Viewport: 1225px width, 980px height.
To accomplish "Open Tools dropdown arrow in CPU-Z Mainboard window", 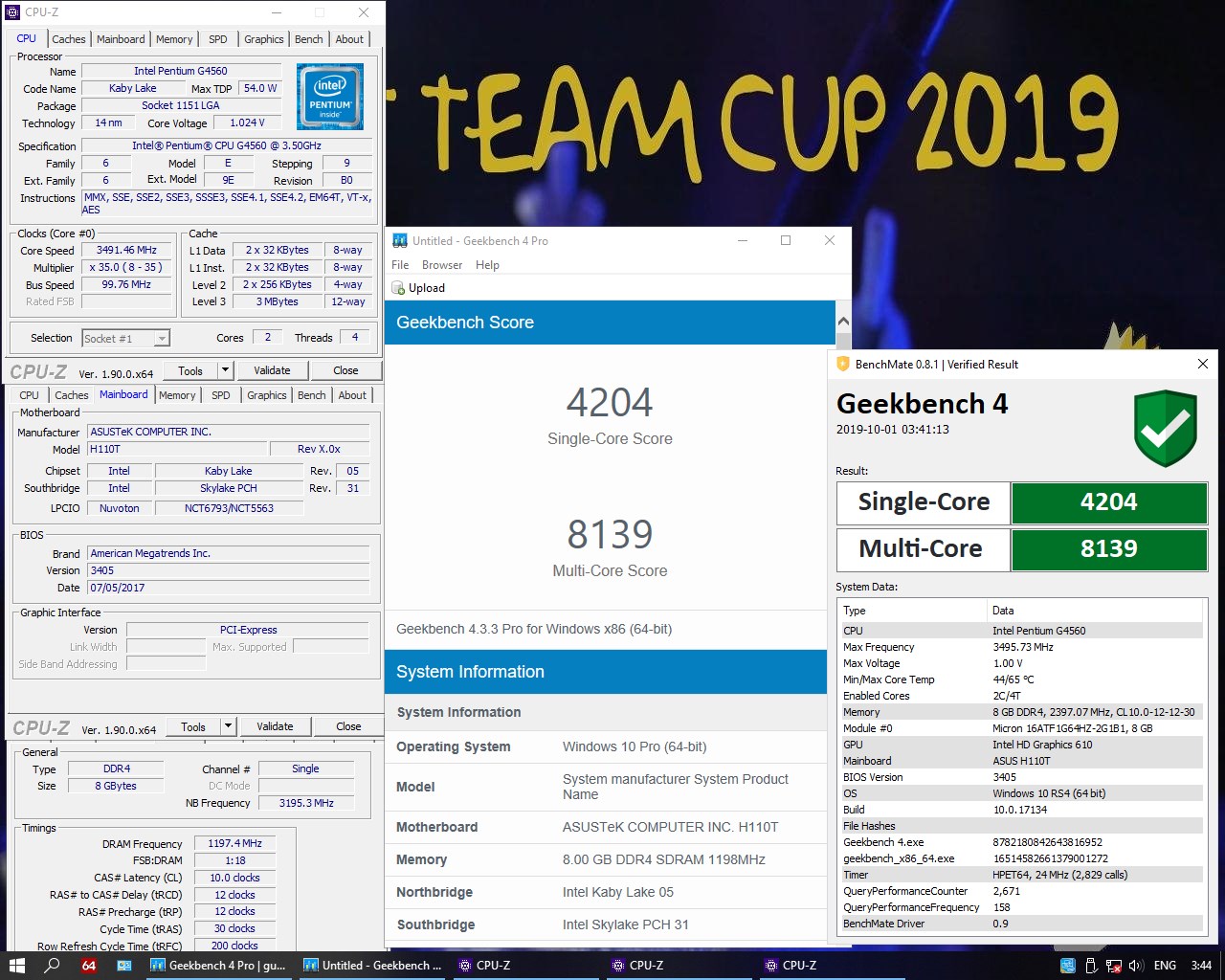I will point(228,726).
